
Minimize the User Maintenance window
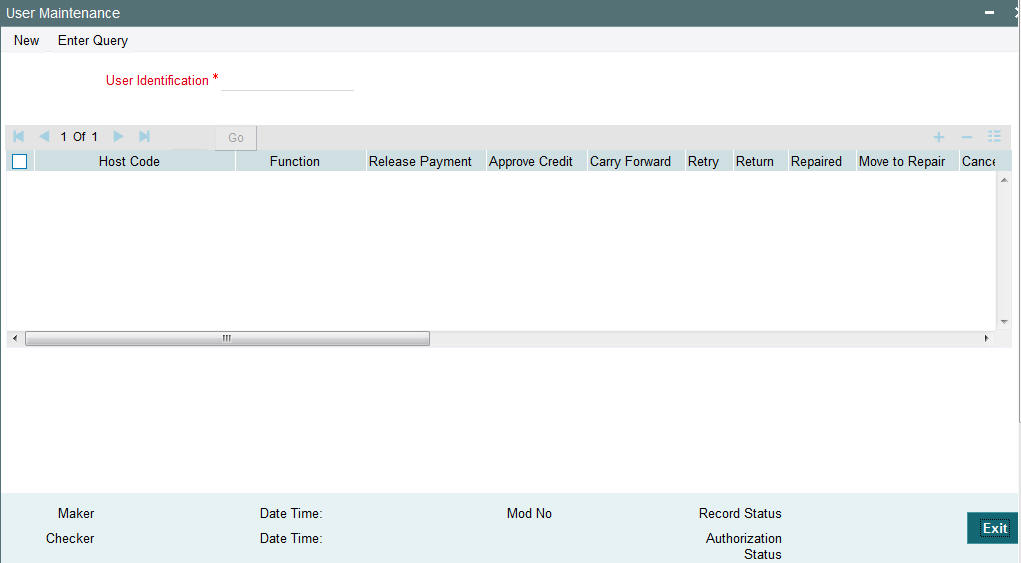[x=989, y=13]
